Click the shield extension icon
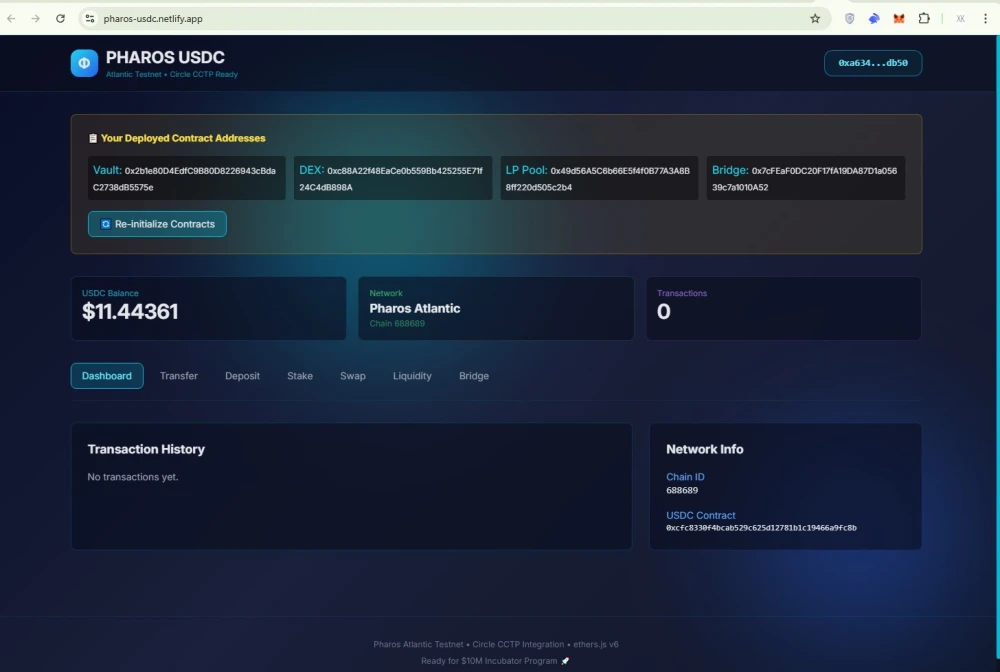Image resolution: width=1000 pixels, height=672 pixels. tap(850, 19)
